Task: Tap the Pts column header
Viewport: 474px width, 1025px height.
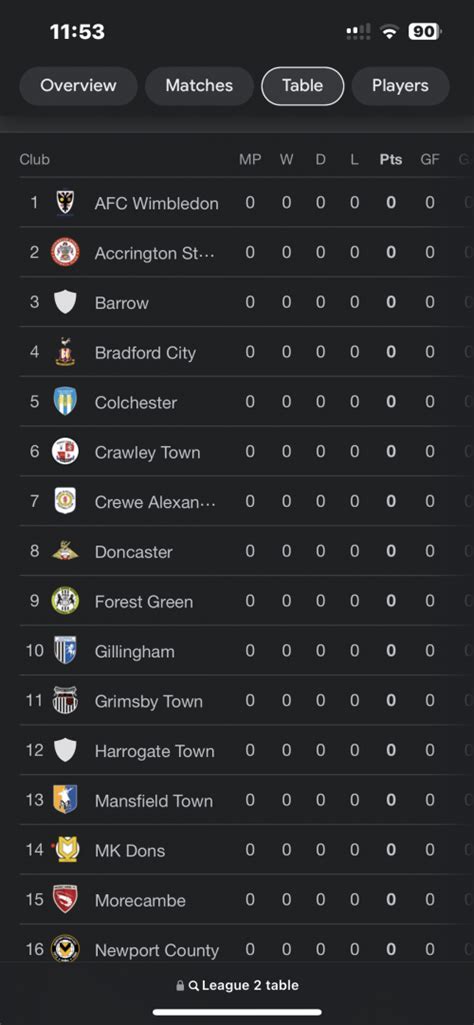Action: click(391, 160)
